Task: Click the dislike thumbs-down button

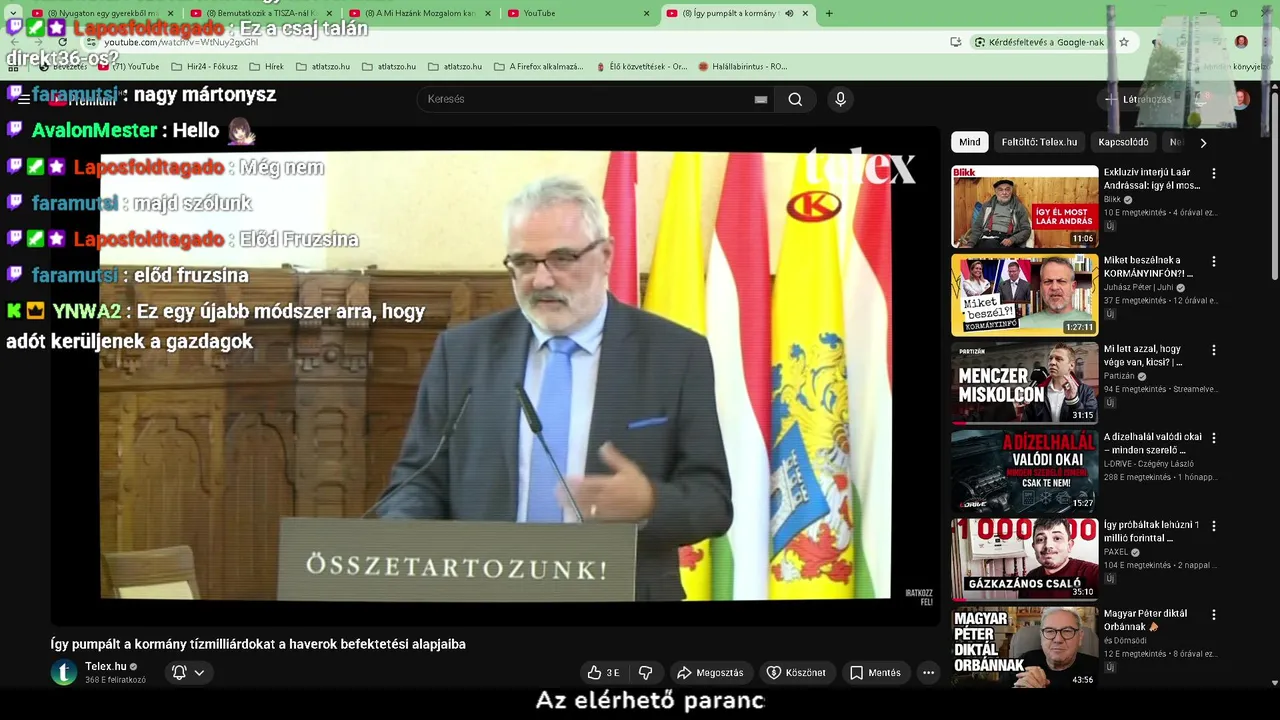Action: [x=645, y=673]
